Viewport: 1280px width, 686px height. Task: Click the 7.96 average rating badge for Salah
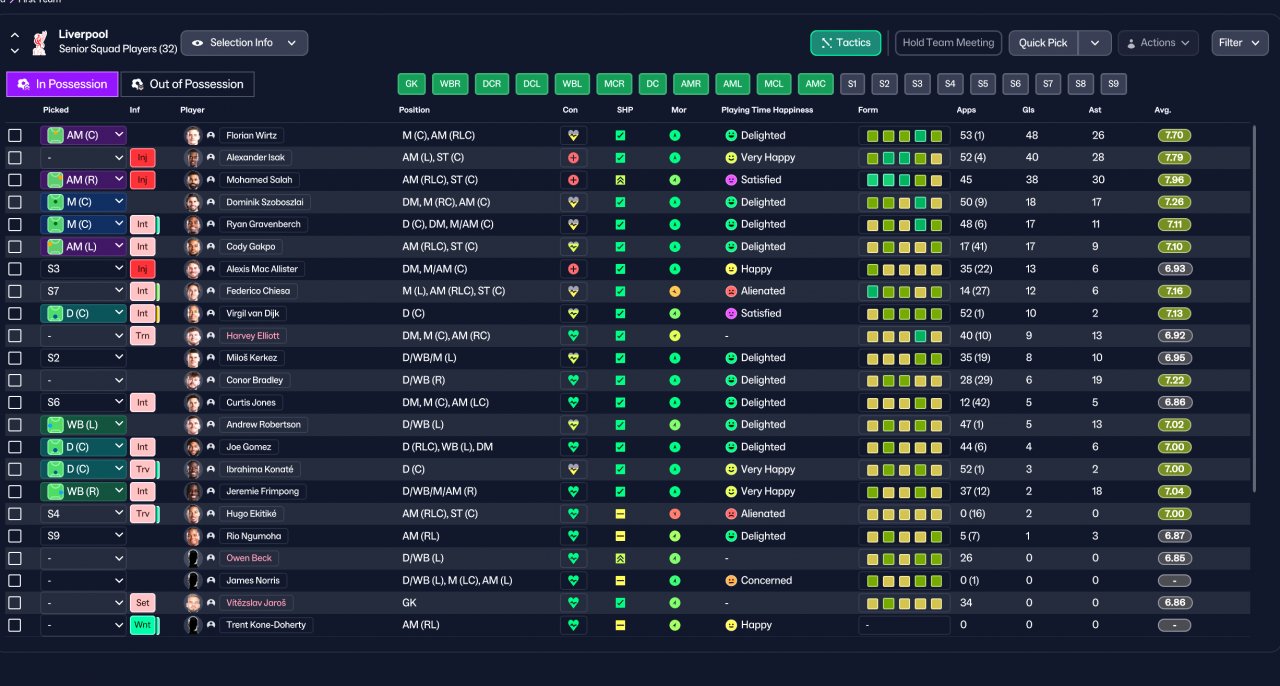pos(1175,180)
